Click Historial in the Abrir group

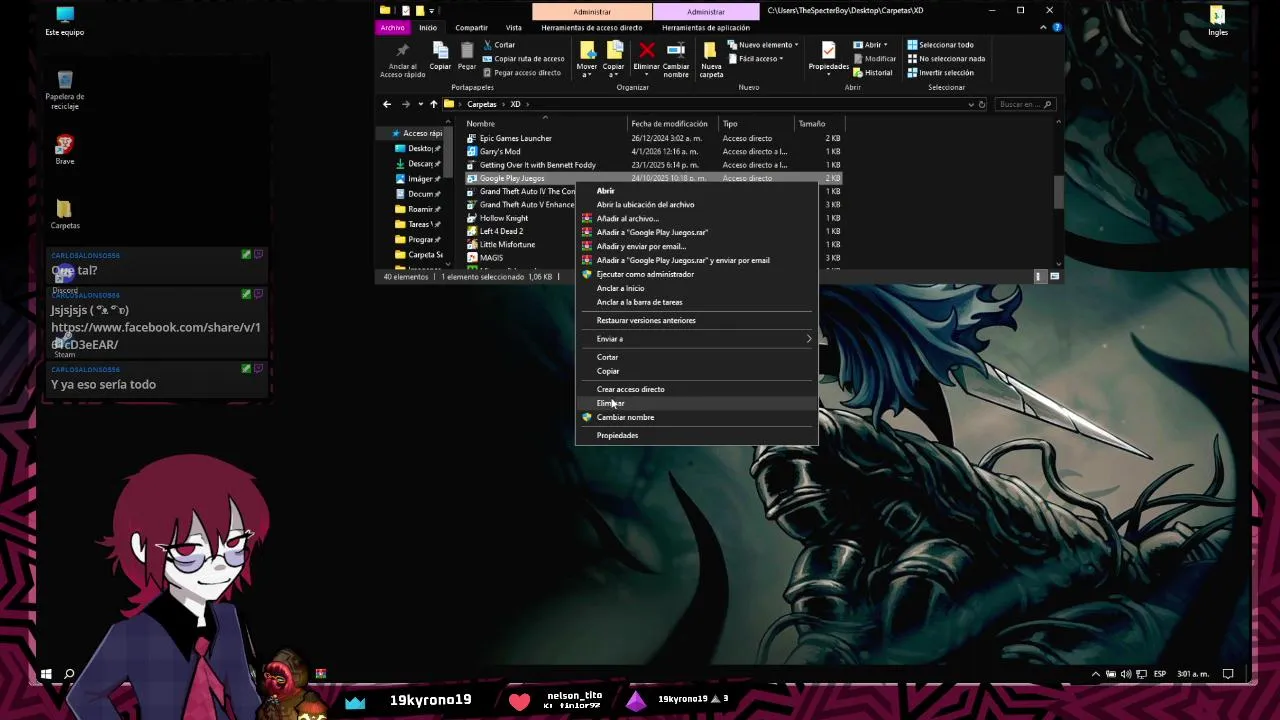coord(873,73)
